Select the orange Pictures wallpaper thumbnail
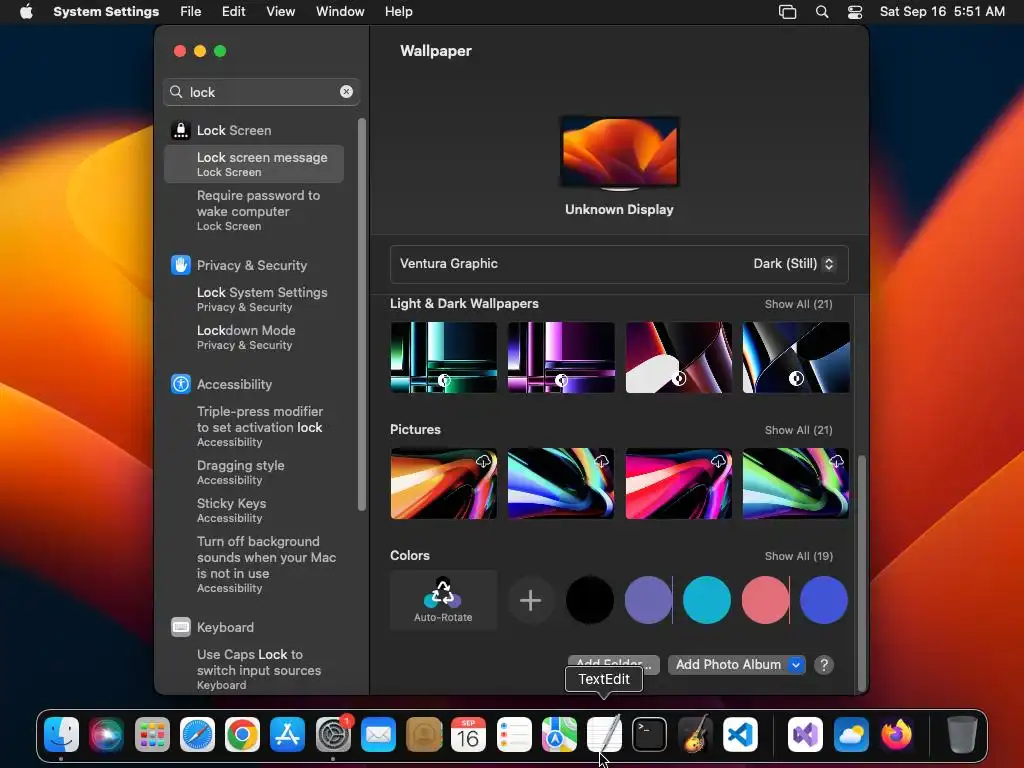The image size is (1024, 768). point(443,484)
